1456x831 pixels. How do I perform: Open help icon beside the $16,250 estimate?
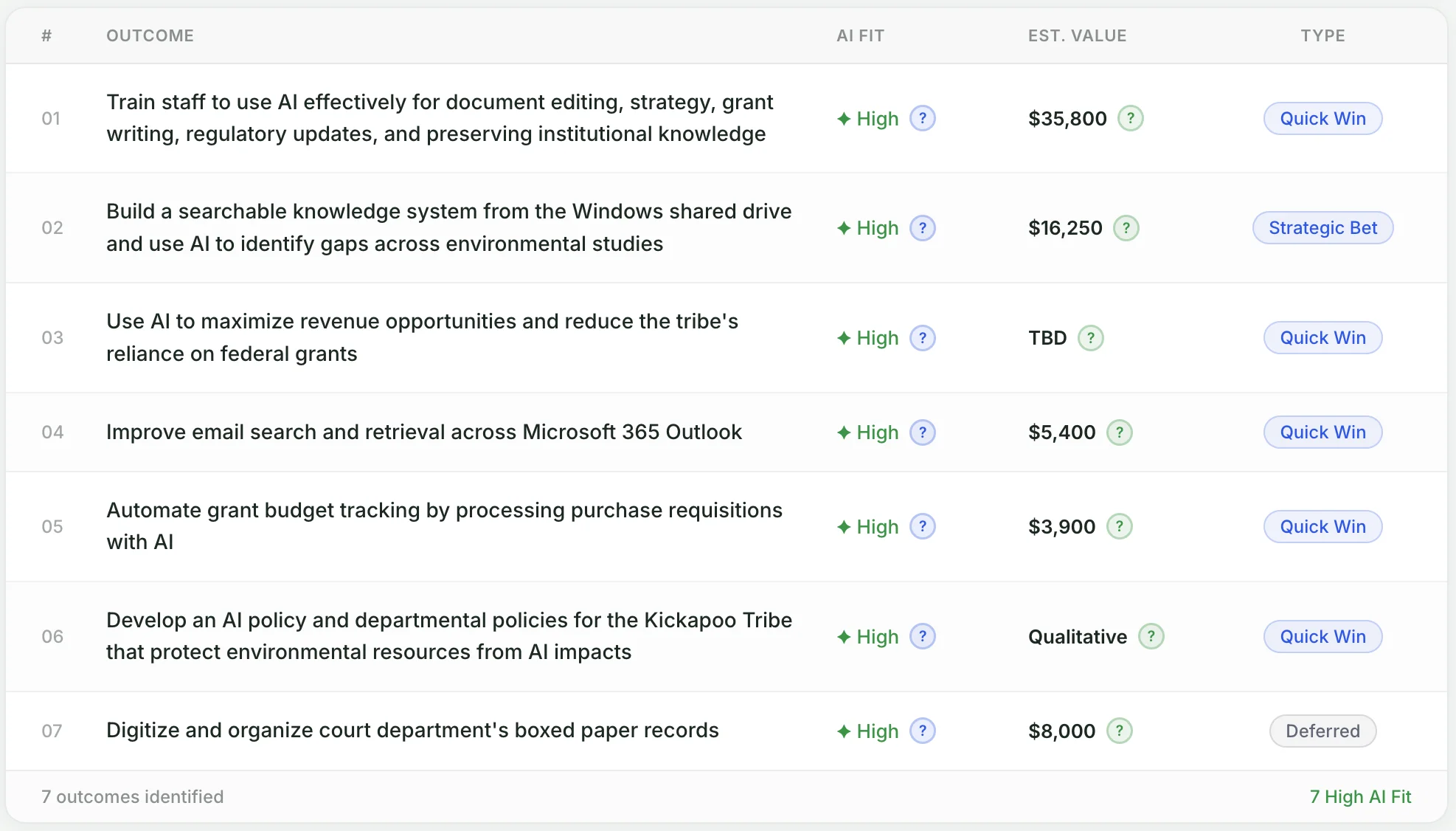point(1126,227)
